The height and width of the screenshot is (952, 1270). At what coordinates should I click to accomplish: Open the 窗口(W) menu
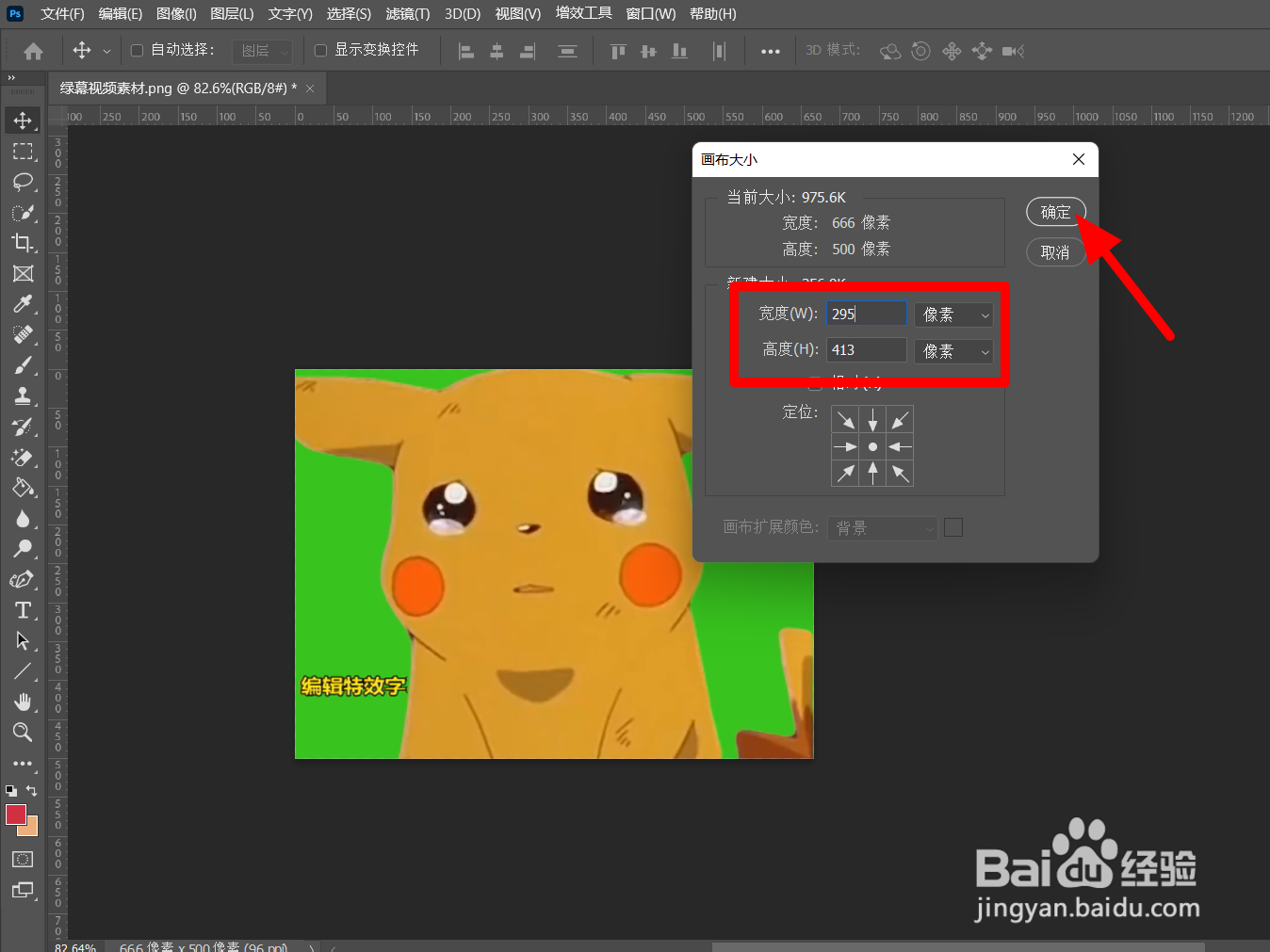point(651,14)
